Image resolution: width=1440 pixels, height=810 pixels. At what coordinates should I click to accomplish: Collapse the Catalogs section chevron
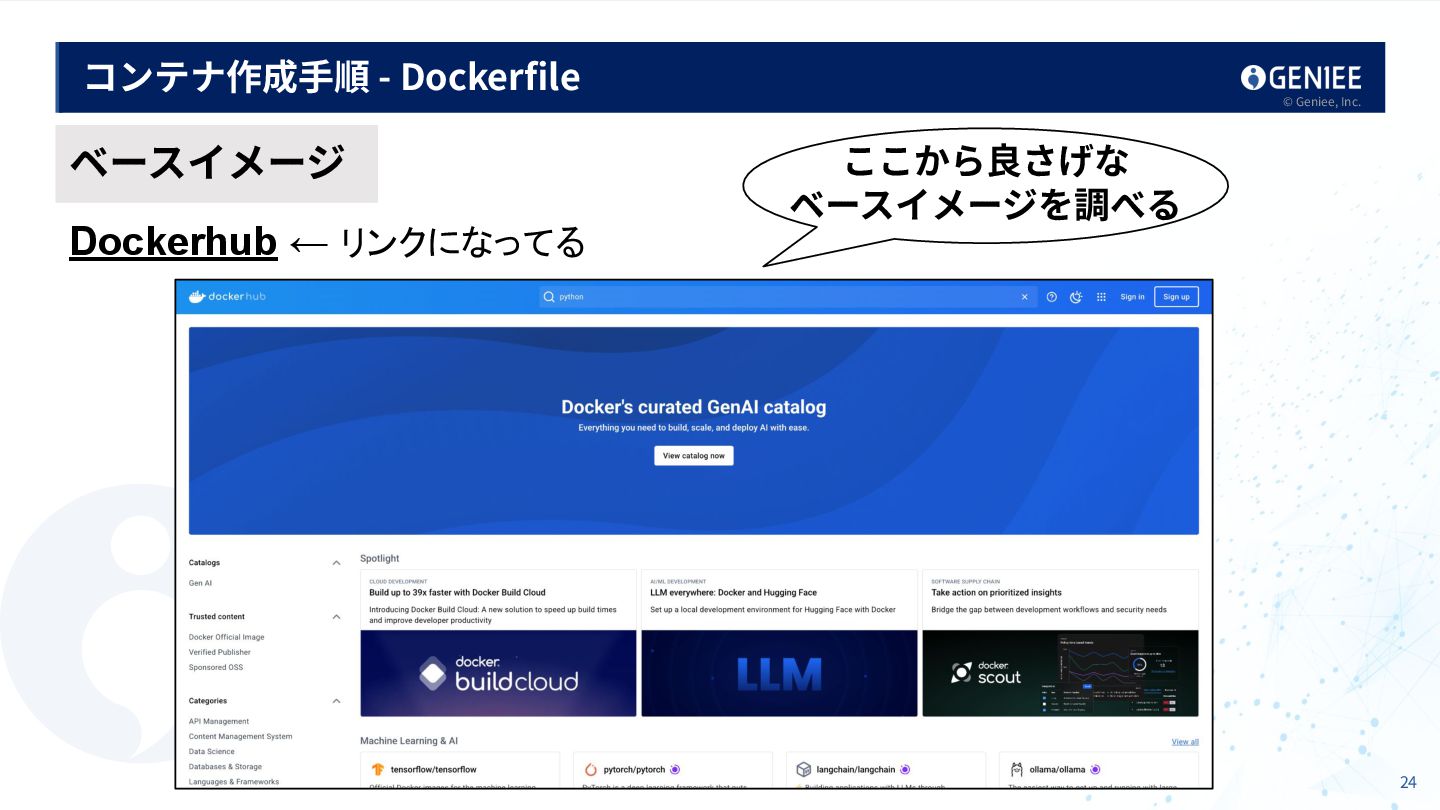coord(336,563)
